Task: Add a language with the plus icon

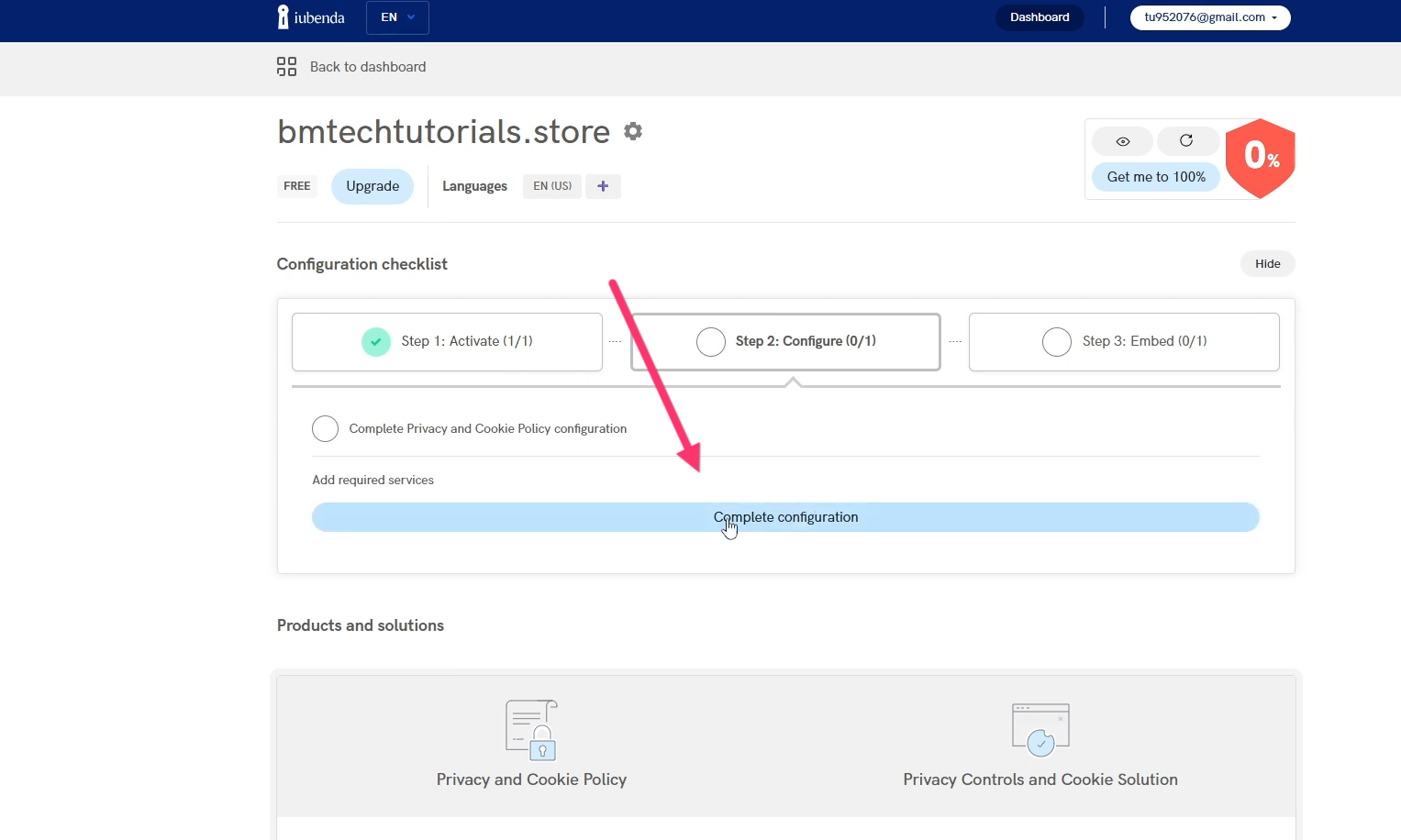Action: 603,186
